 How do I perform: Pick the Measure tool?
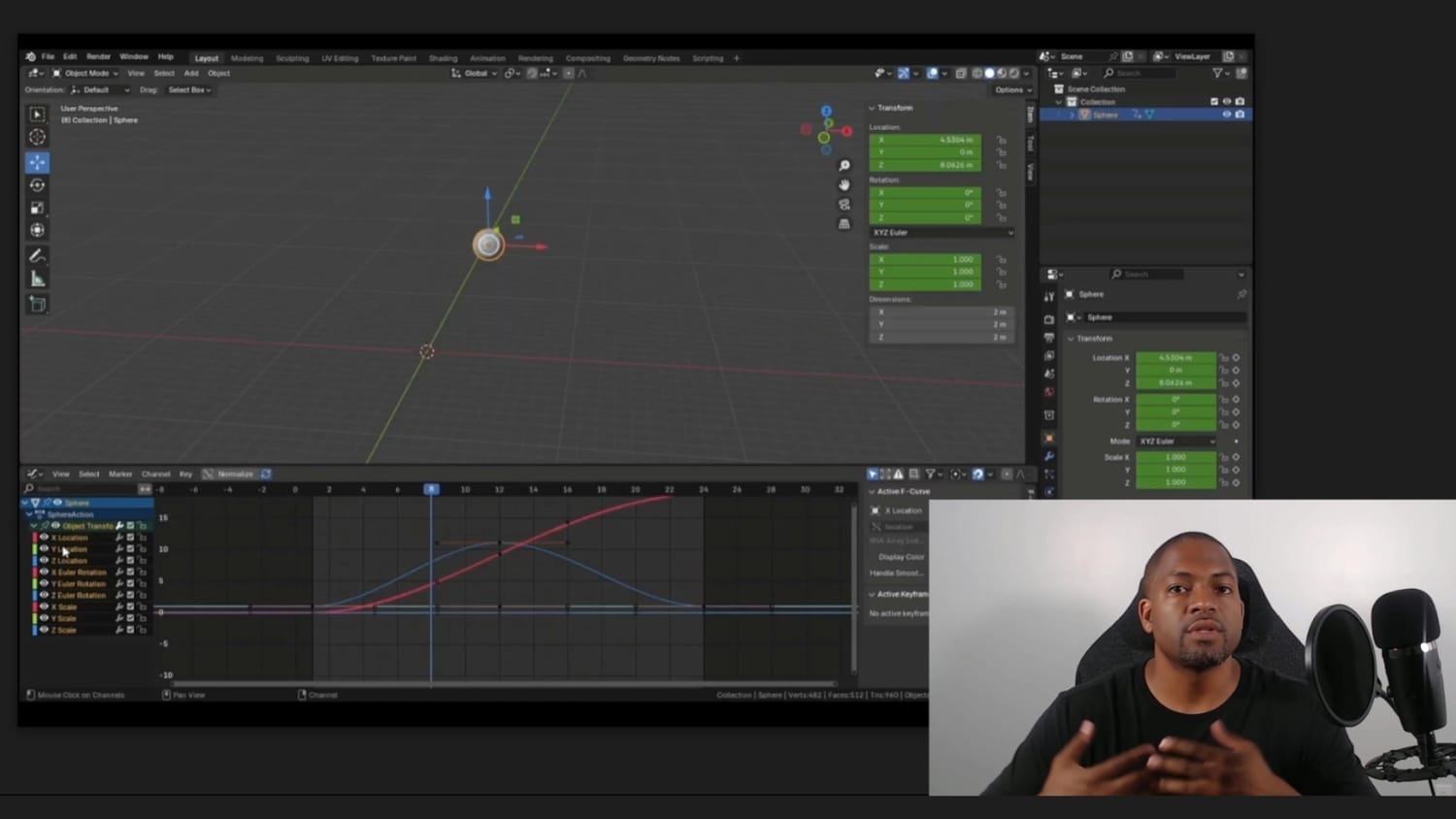[x=37, y=279]
